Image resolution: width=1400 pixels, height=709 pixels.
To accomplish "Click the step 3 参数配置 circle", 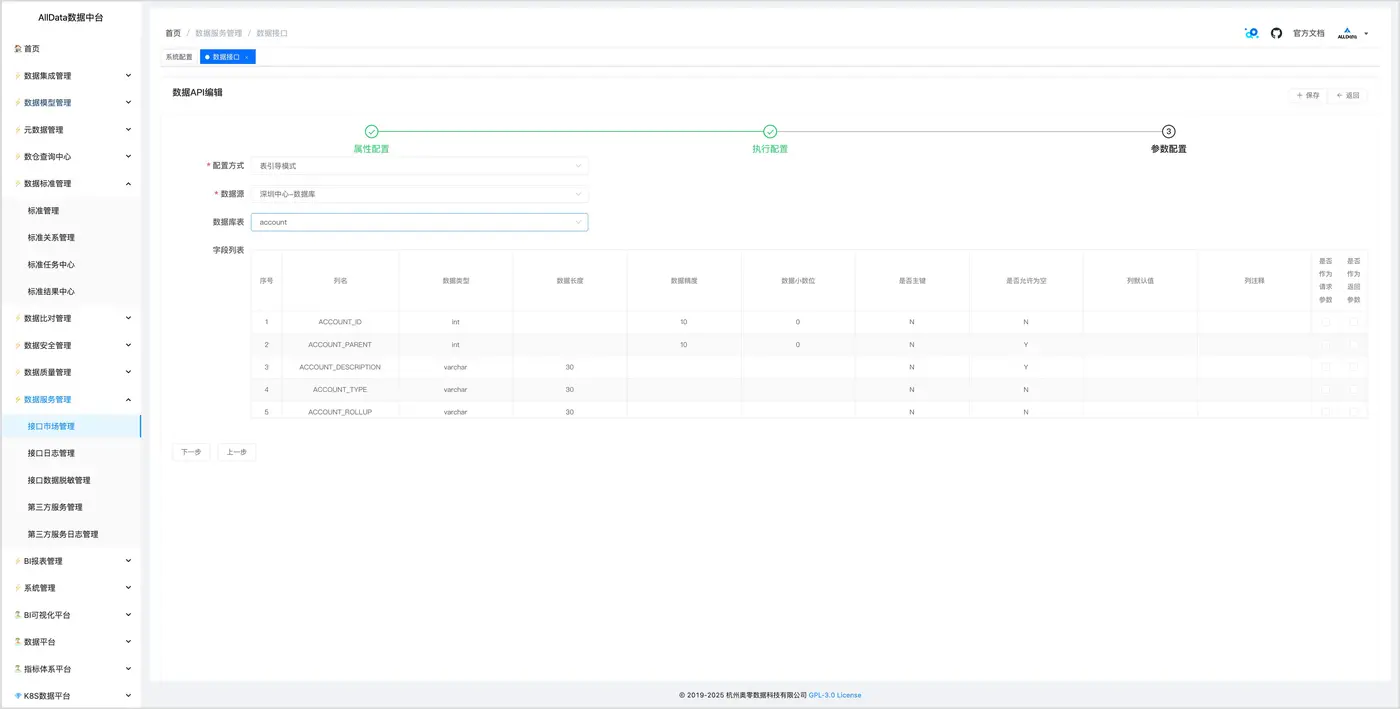I will click(x=1168, y=131).
